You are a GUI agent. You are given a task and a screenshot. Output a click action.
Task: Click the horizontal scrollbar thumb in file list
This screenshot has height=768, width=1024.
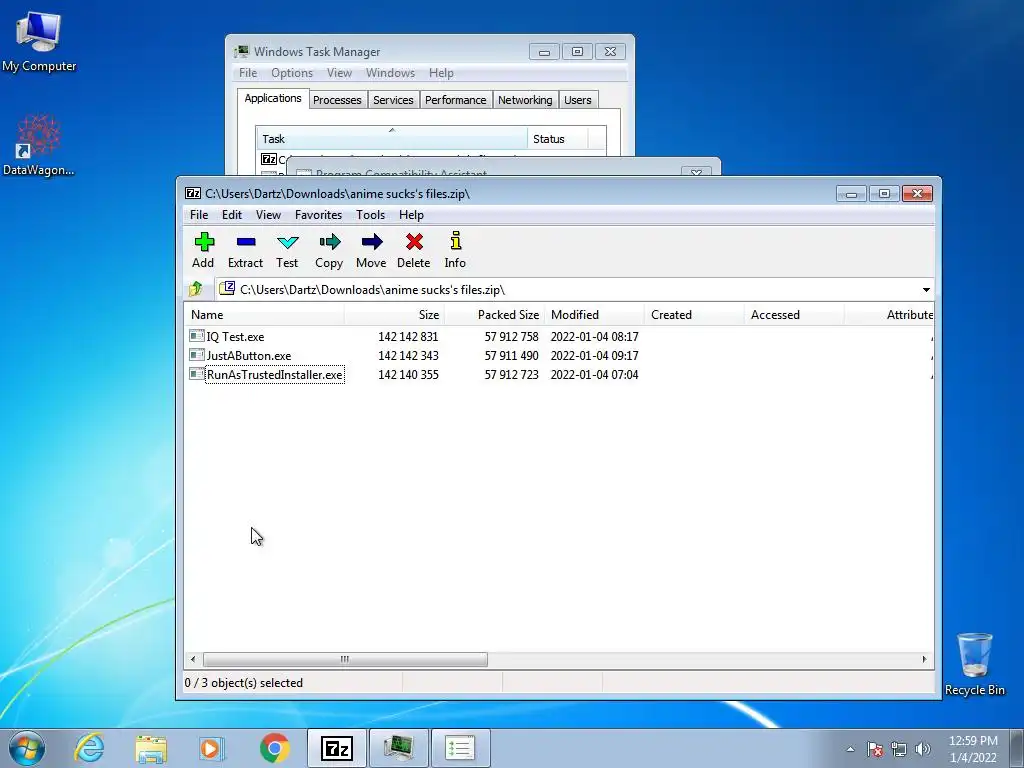click(345, 660)
